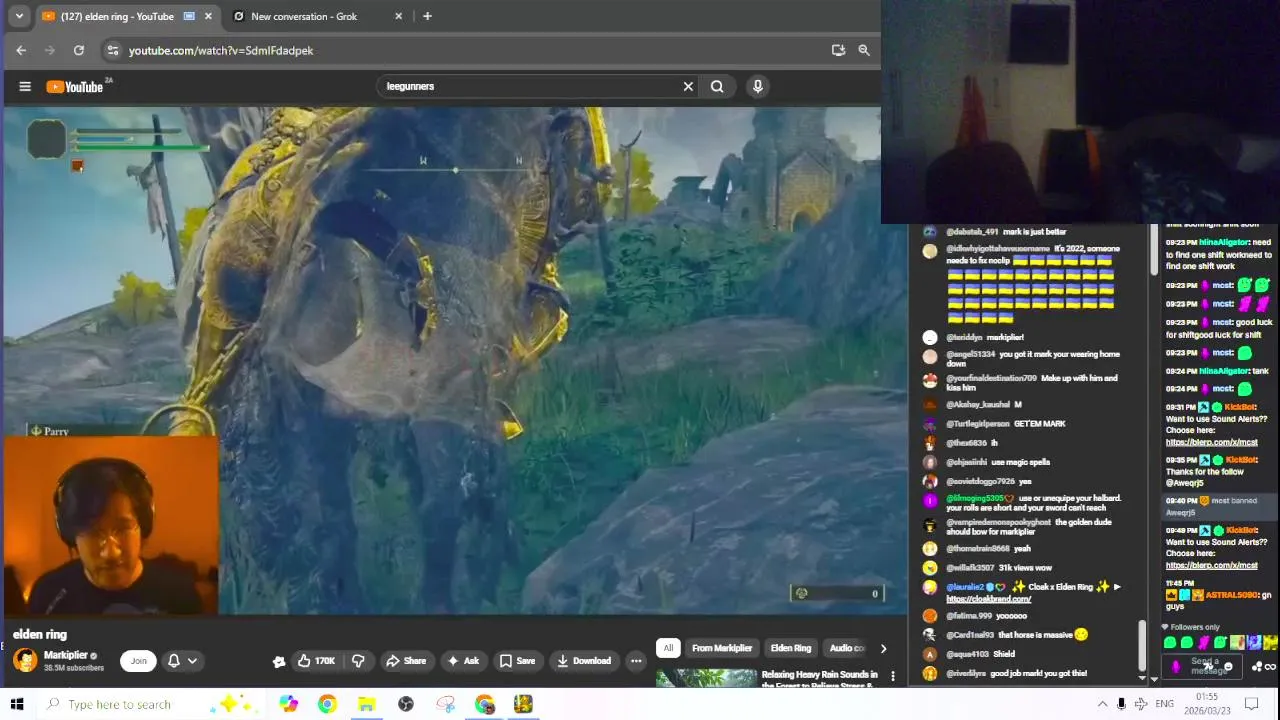Install the app via the address bar install icon
The height and width of the screenshot is (720, 1280).
838,50
